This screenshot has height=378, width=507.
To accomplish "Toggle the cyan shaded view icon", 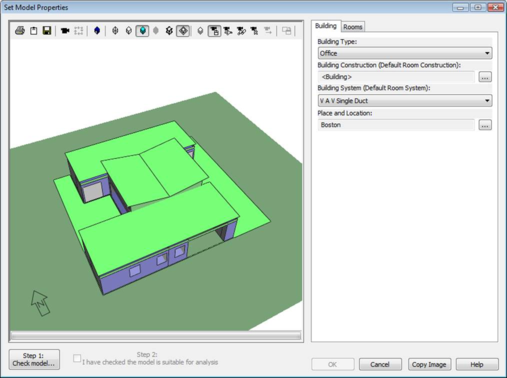I will 142,31.
